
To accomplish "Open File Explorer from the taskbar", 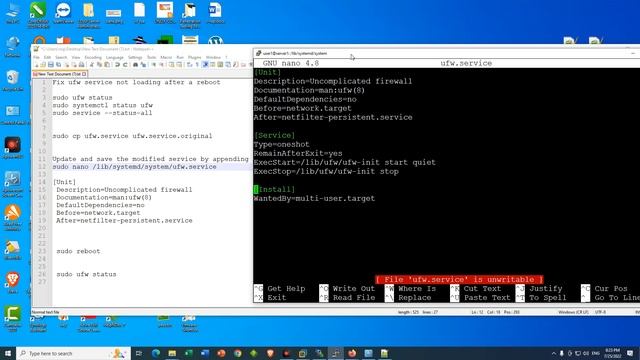I will (172, 353).
